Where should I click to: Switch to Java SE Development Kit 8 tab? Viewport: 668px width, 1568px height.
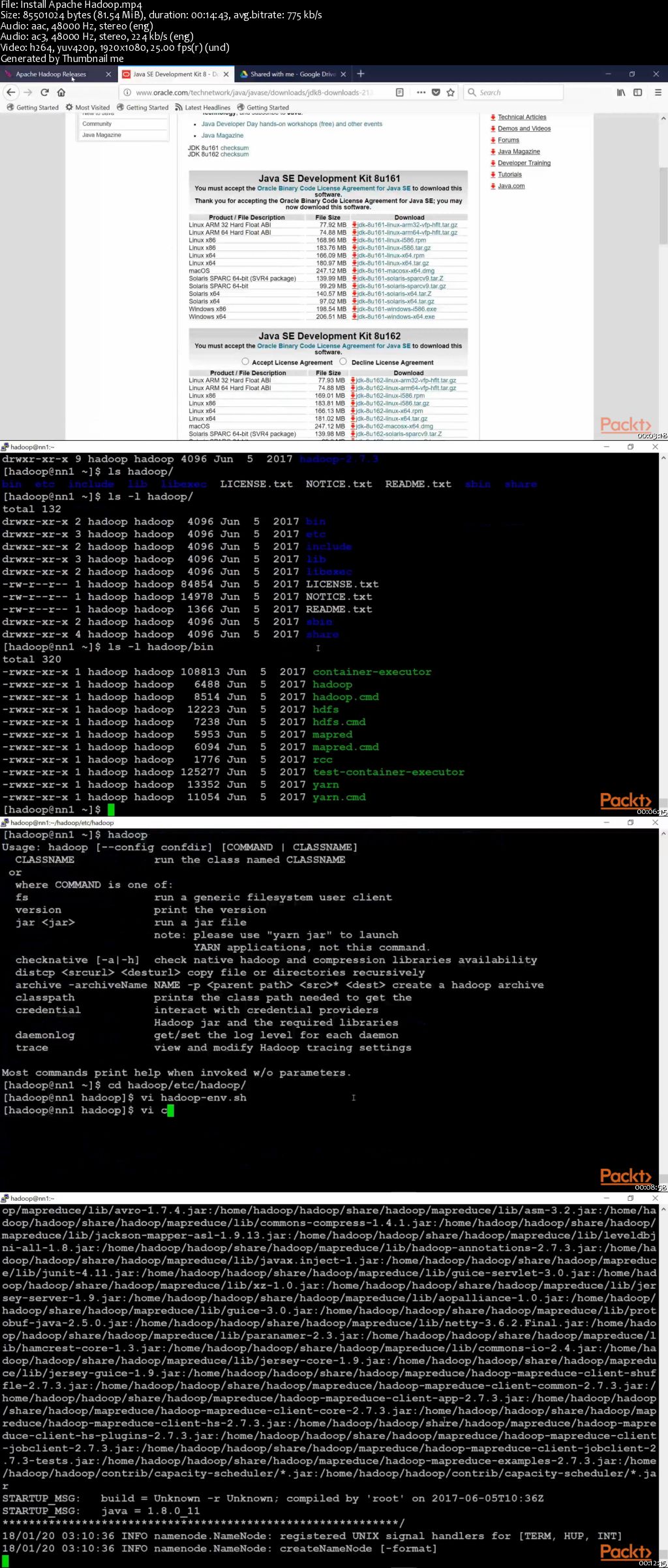point(176,74)
